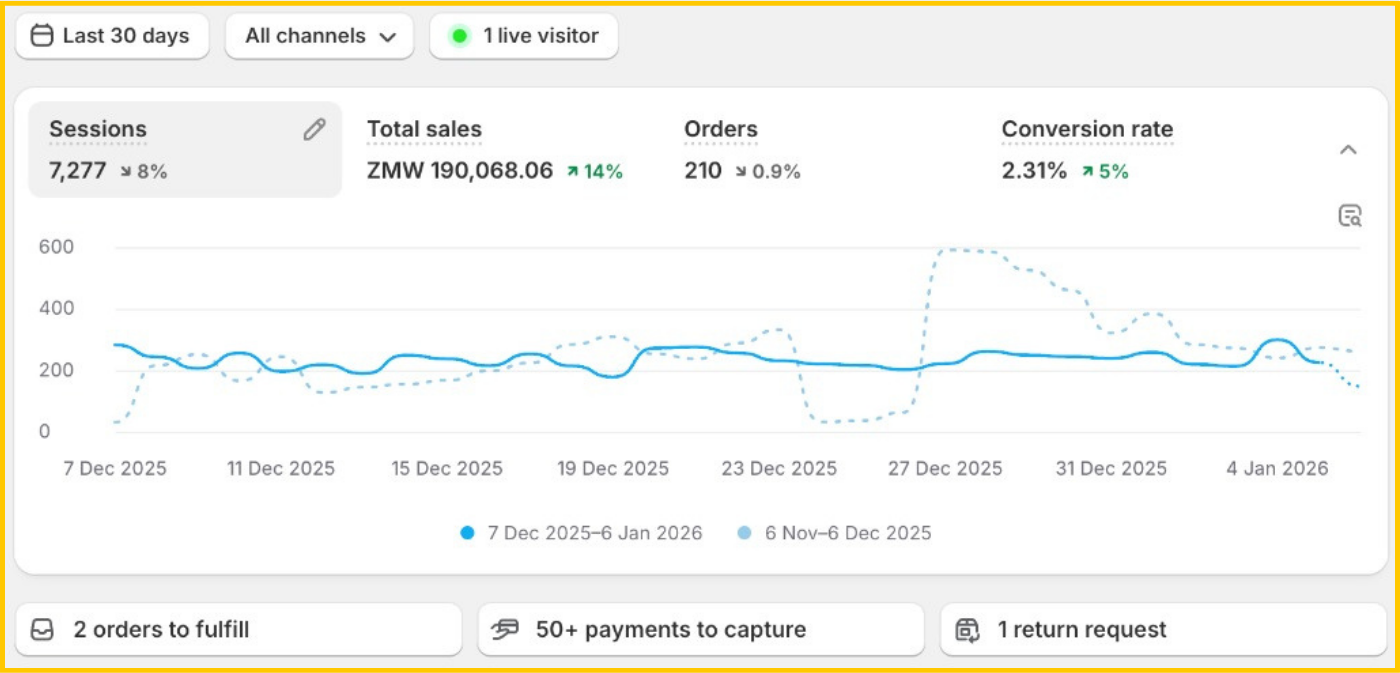Collapse the metrics panel with chevron

(1348, 150)
